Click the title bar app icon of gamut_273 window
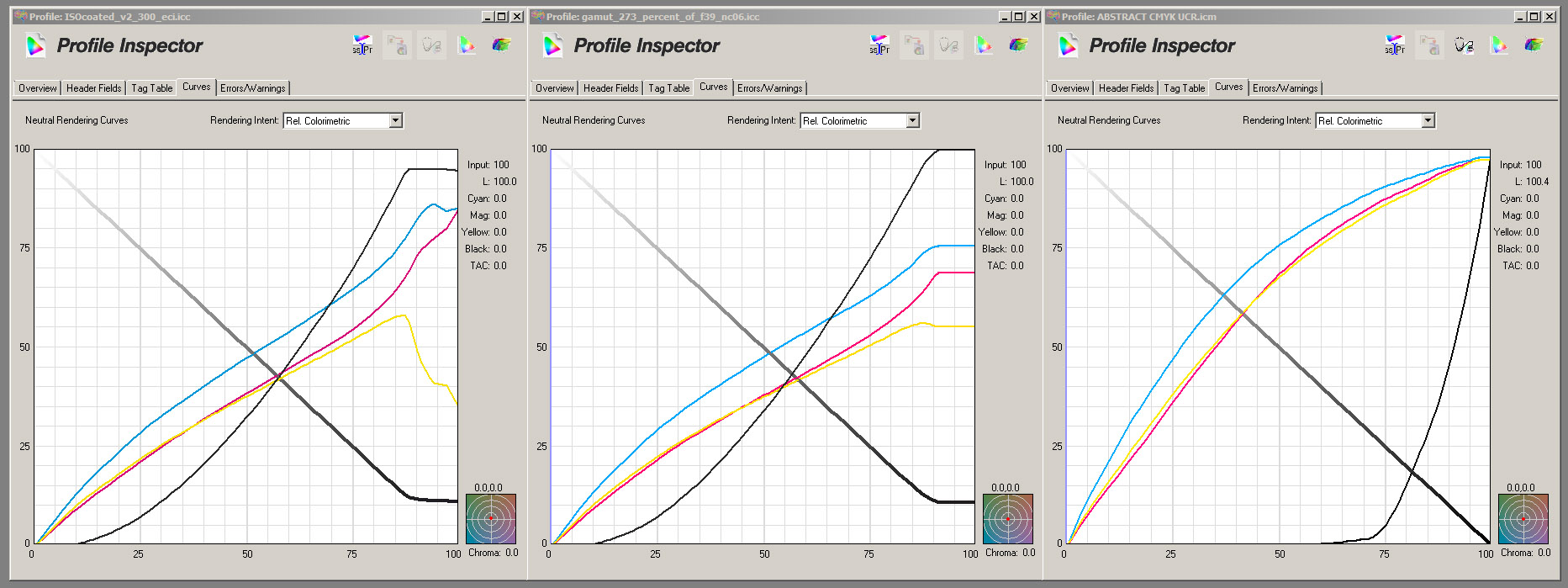 pos(538,16)
